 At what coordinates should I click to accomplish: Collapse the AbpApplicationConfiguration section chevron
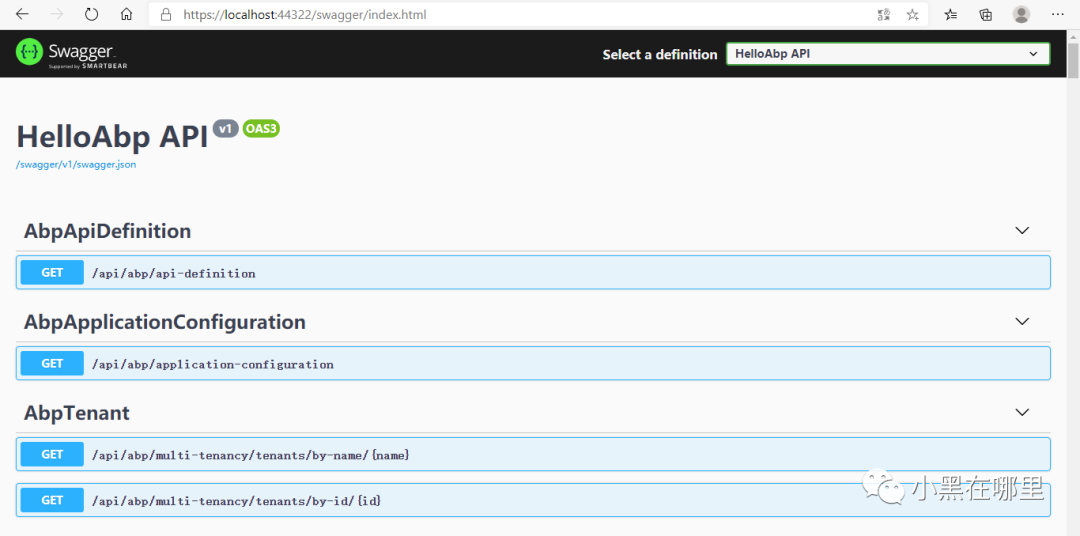coord(1022,321)
